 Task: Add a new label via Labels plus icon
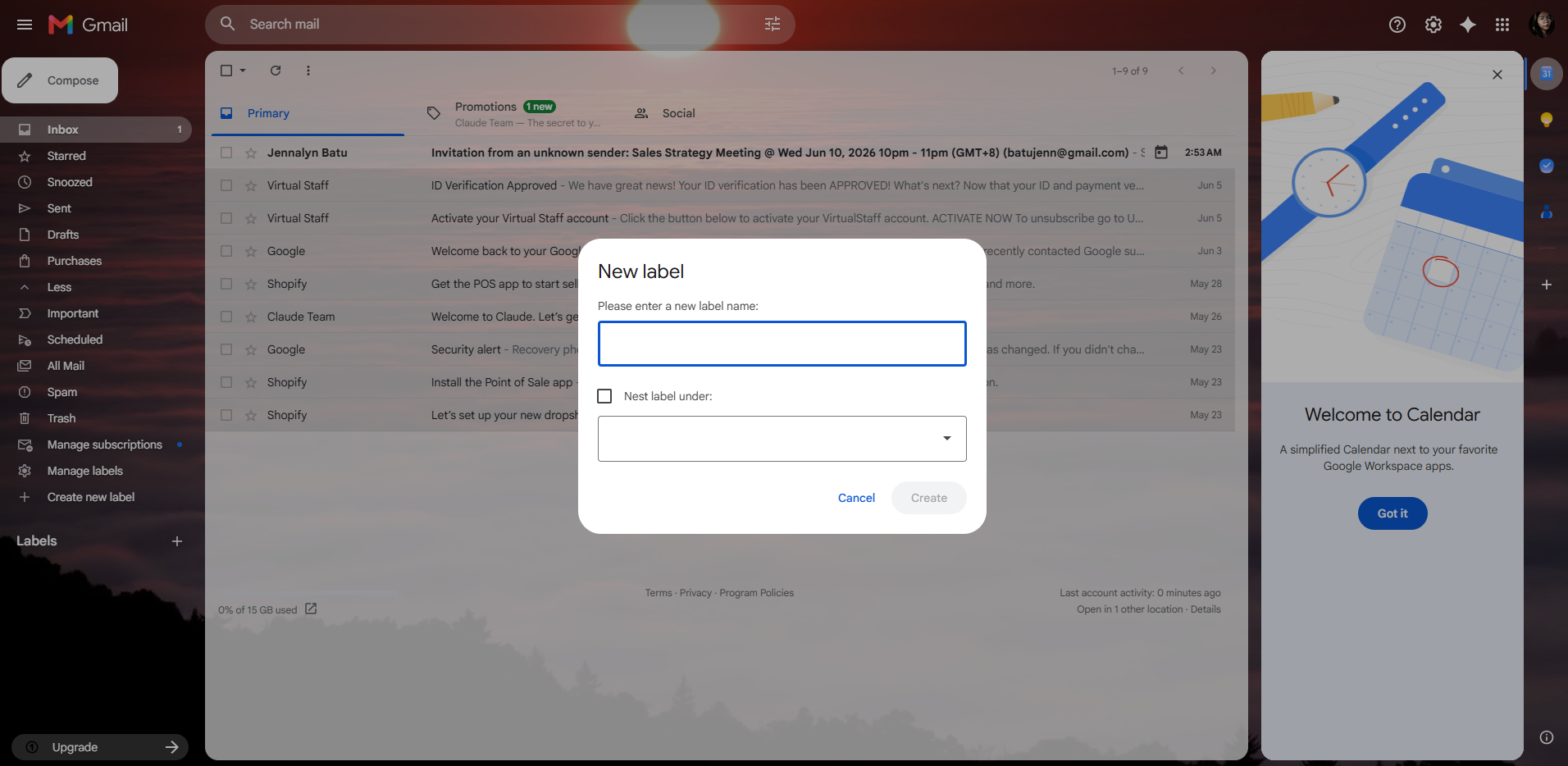(177, 541)
